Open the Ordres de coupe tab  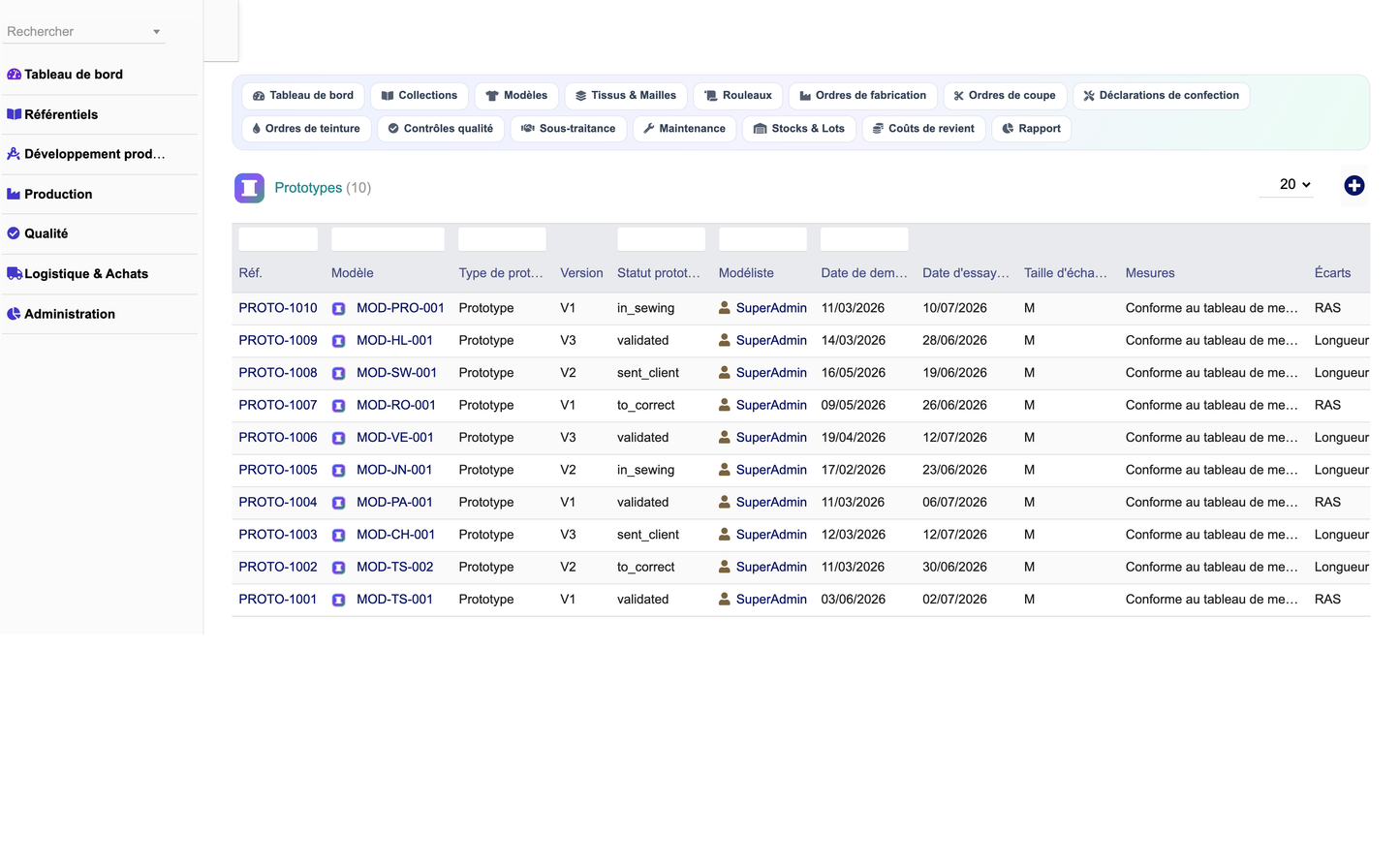(x=1005, y=96)
